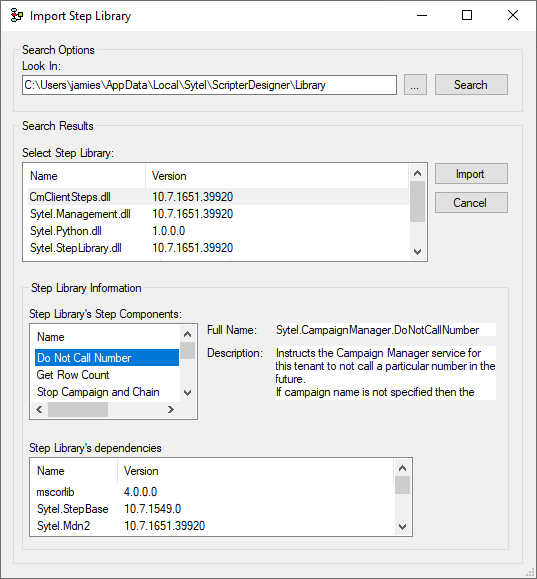Select the Sytel.Management.dll row
The image size is (537, 579).
click(218, 214)
